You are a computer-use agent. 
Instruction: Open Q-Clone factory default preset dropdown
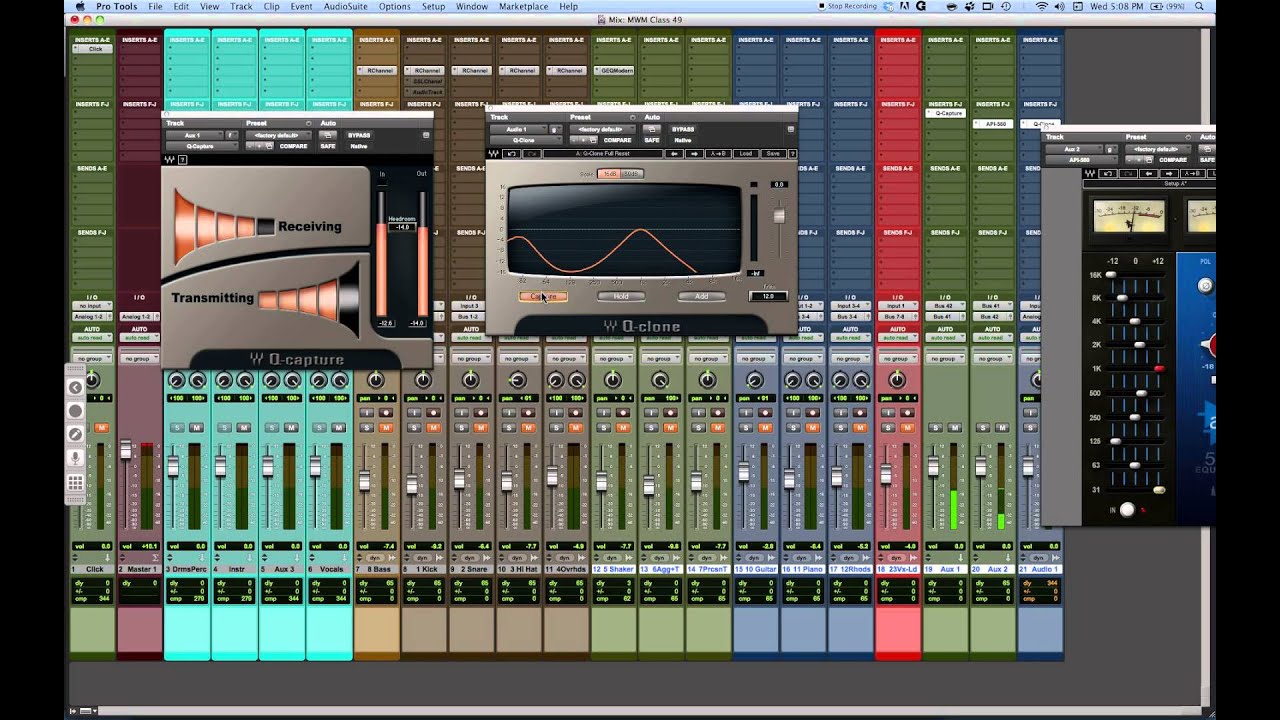(603, 129)
